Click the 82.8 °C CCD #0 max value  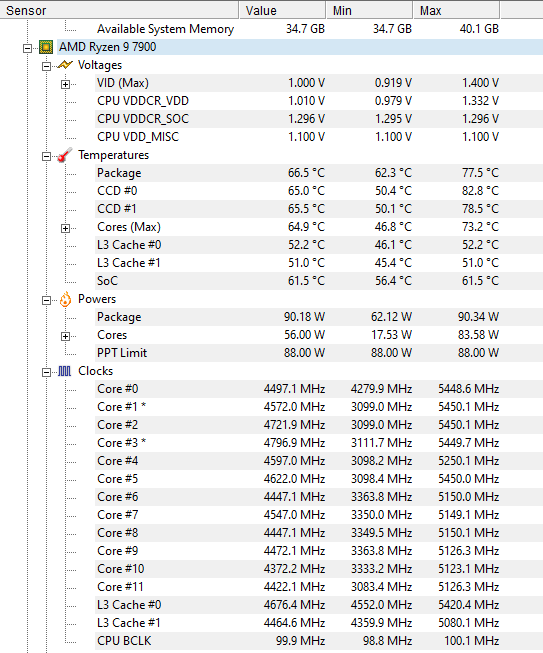pos(481,191)
